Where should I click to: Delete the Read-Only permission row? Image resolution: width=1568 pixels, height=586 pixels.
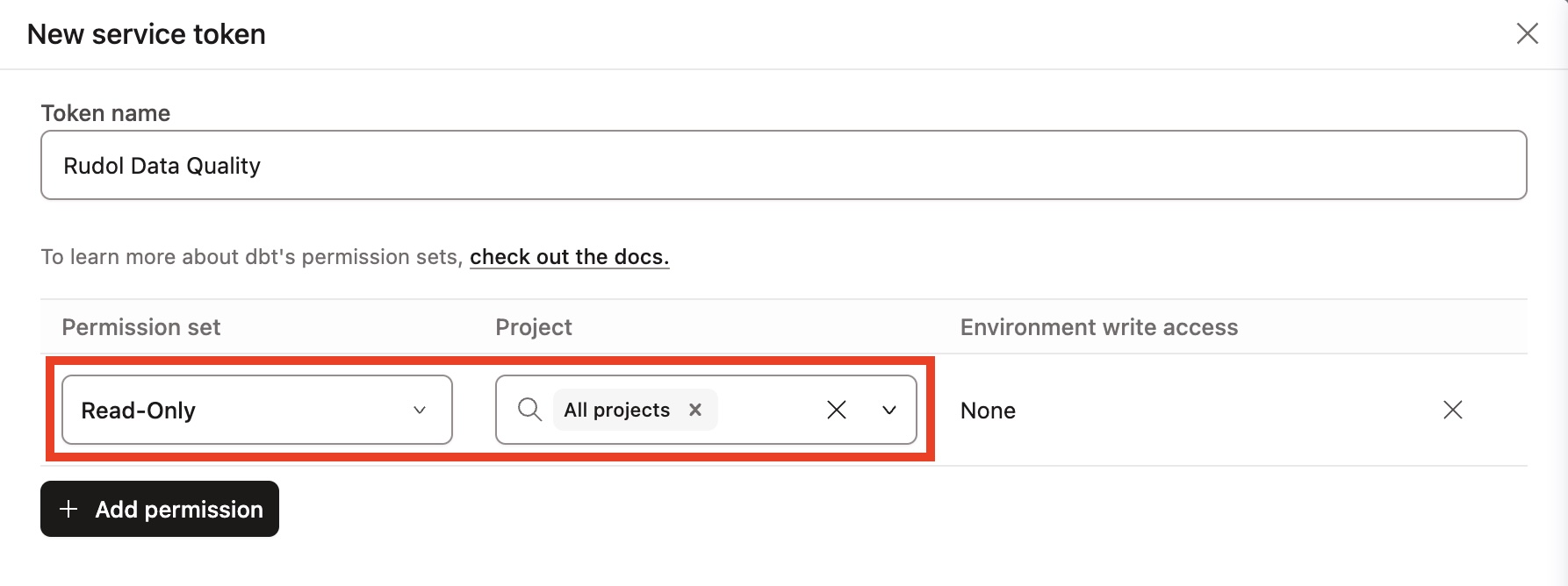click(1453, 410)
